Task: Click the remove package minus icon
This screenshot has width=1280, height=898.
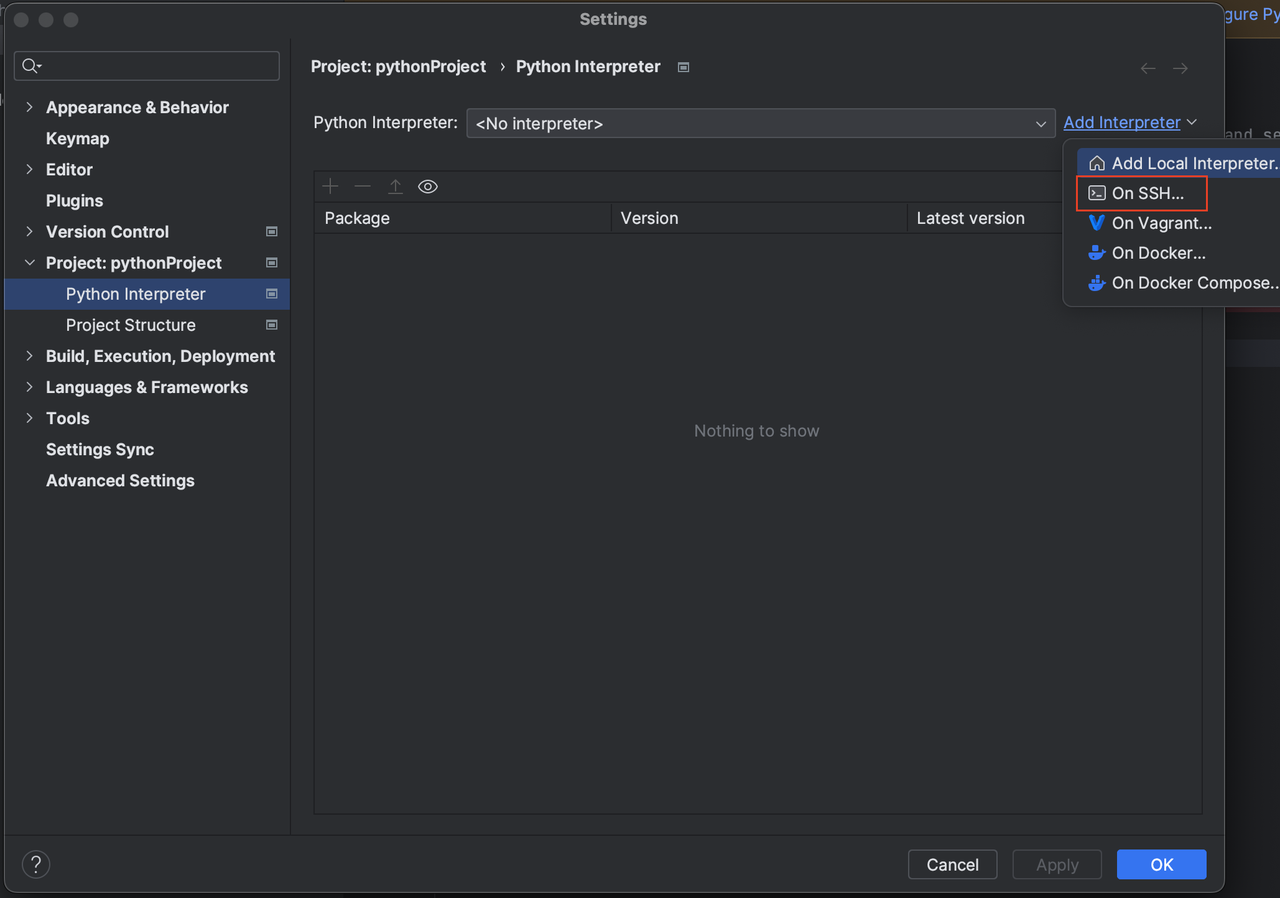Action: 363,187
